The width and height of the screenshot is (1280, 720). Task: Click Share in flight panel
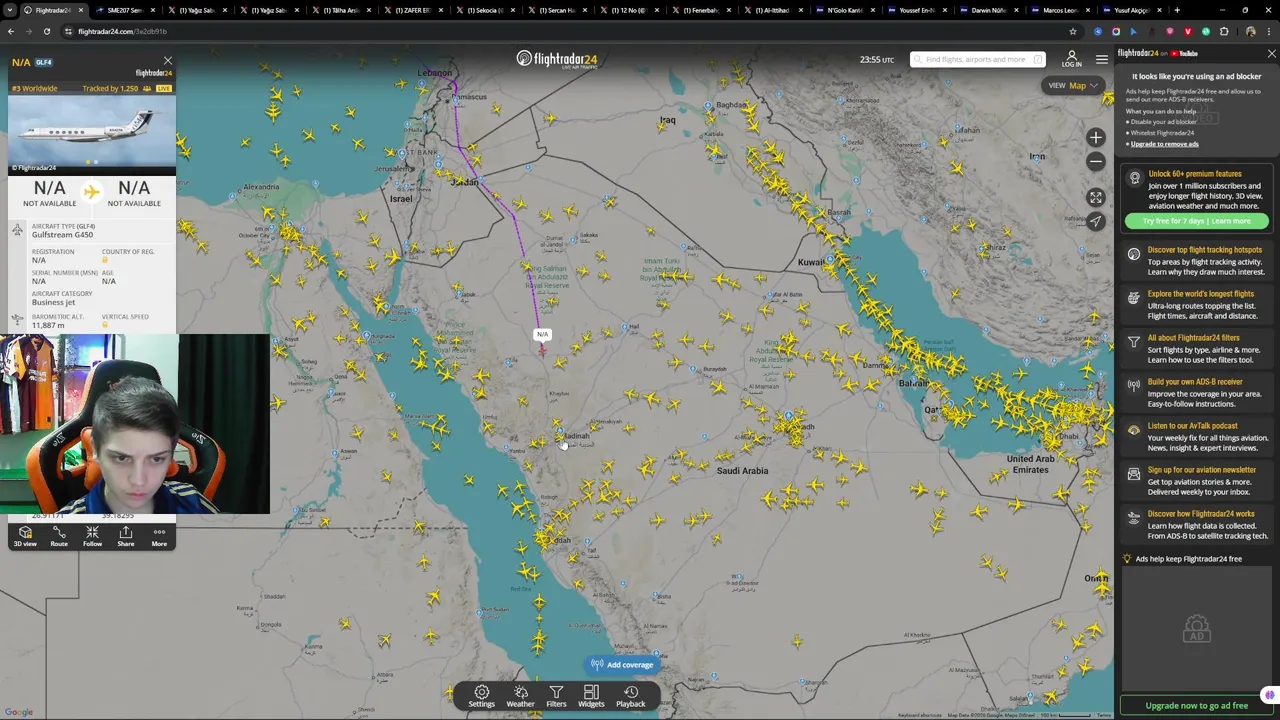click(125, 537)
